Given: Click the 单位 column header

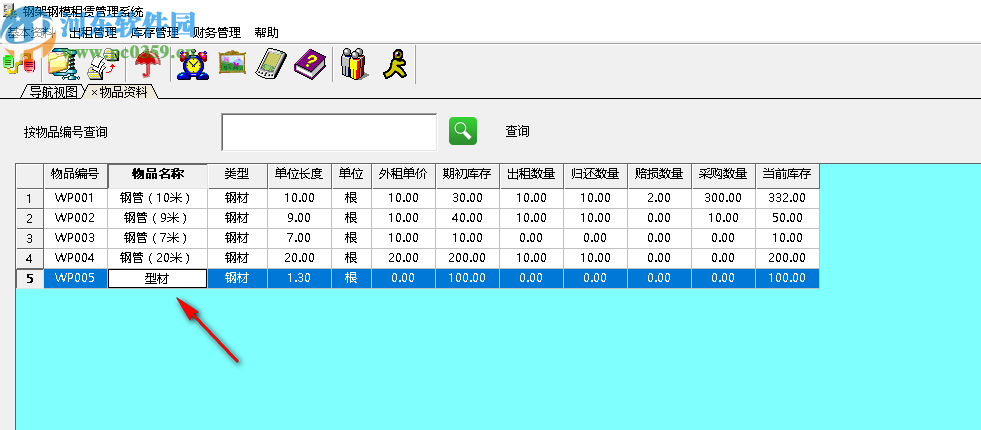Looking at the screenshot, I should pyautogui.click(x=351, y=175).
